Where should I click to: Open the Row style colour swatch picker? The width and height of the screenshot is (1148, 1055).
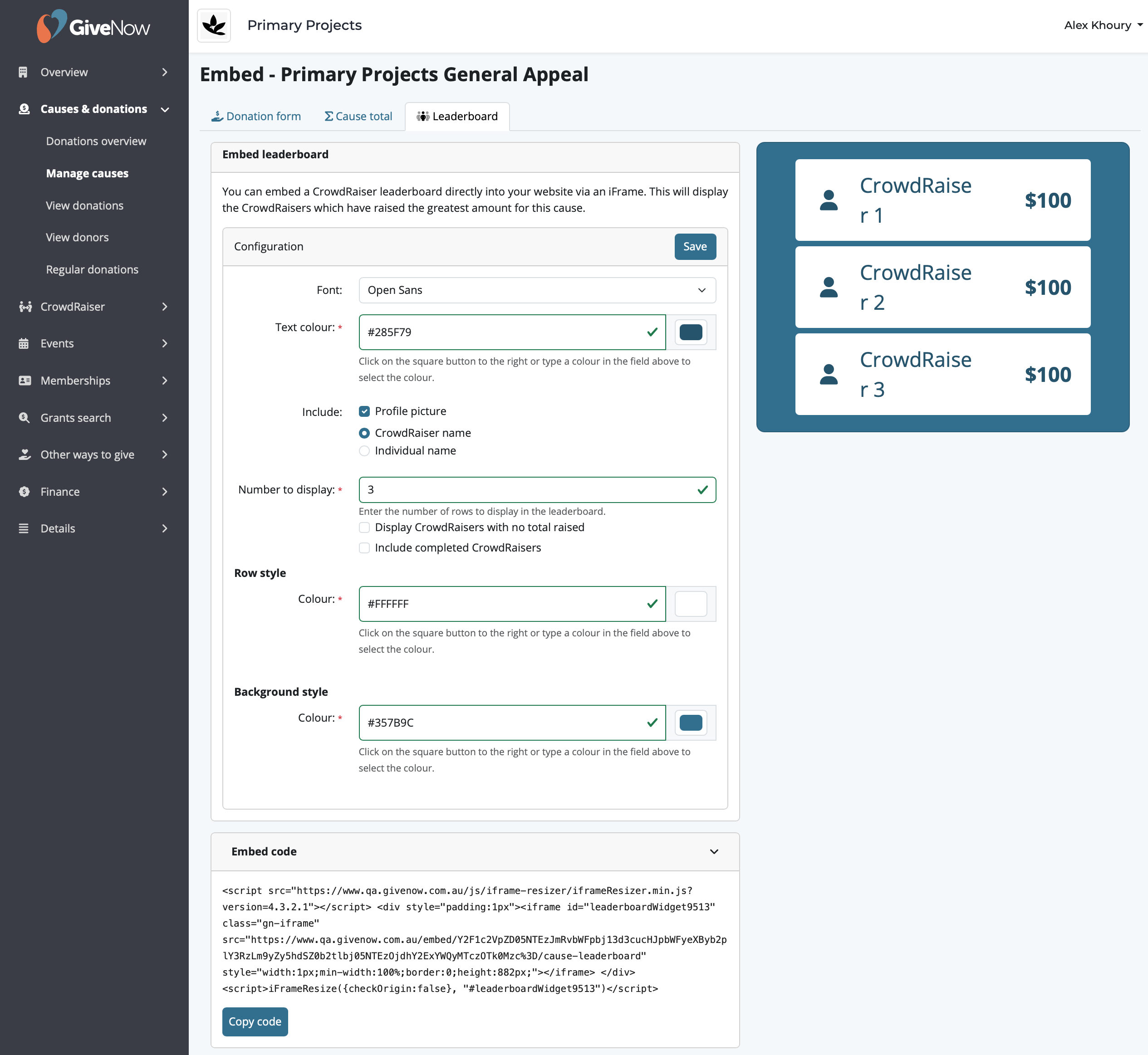[x=691, y=604]
